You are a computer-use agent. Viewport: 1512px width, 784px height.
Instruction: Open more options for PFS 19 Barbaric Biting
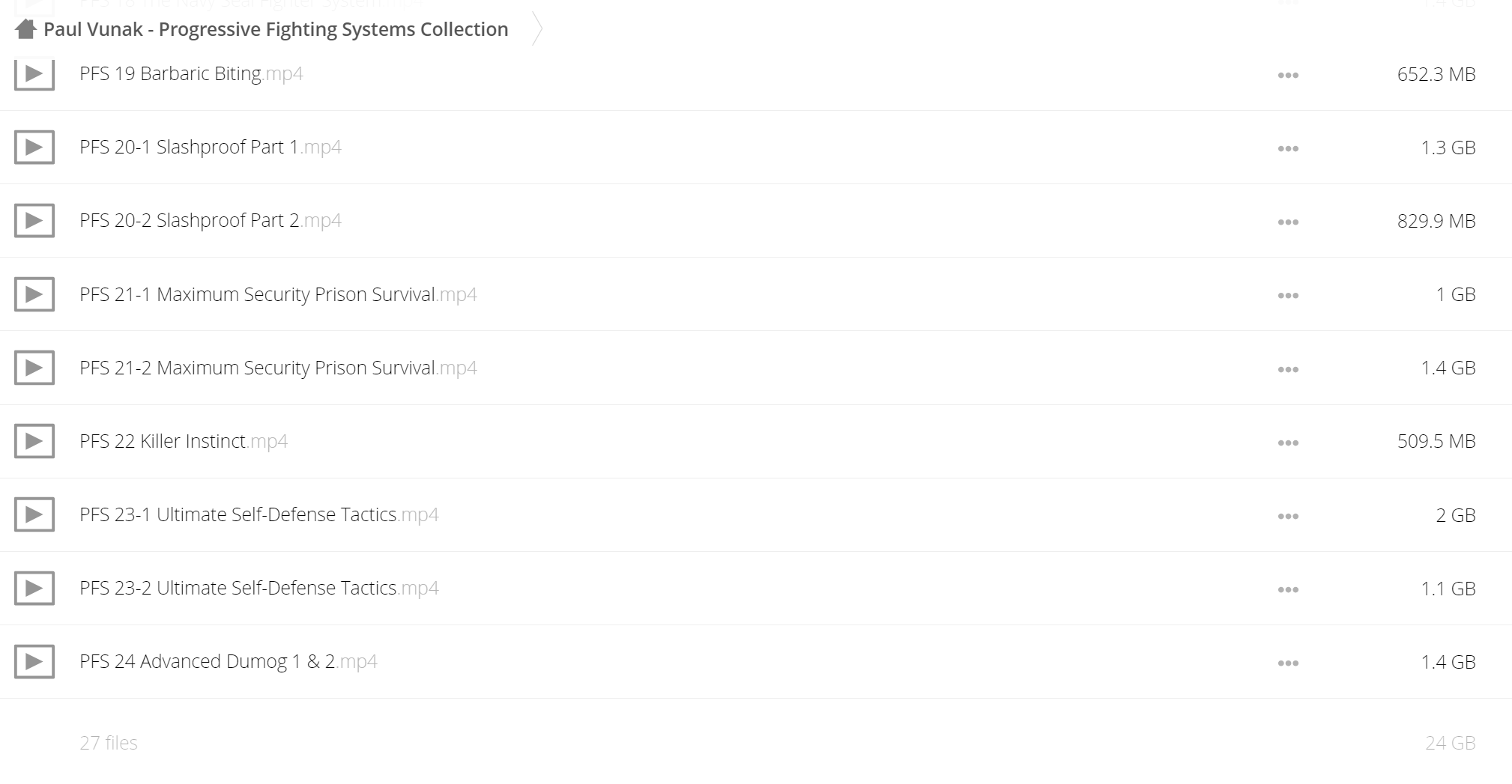[x=1288, y=75]
